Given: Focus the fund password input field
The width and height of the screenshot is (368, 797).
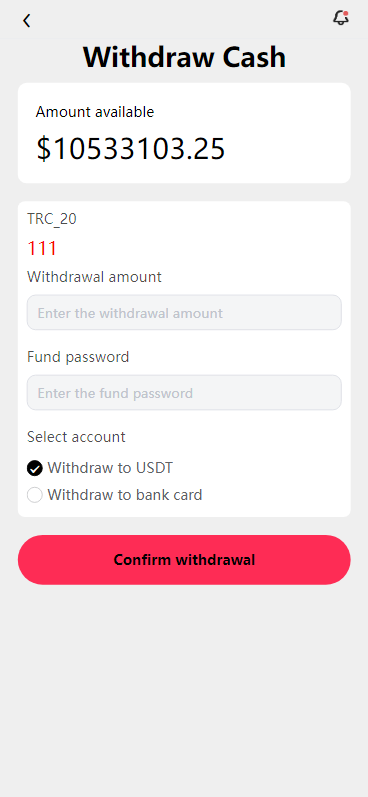Looking at the screenshot, I should [x=184, y=393].
